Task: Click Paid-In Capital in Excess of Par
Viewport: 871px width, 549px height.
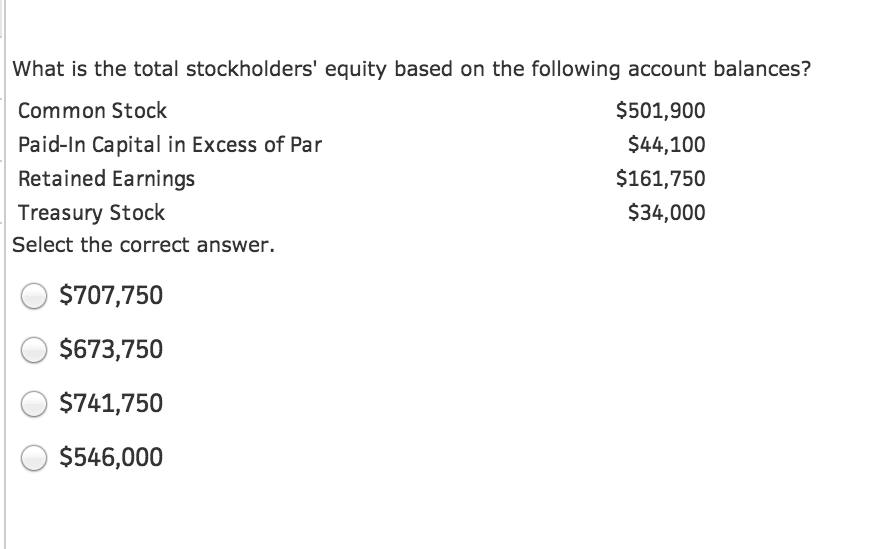Action: click(x=170, y=145)
